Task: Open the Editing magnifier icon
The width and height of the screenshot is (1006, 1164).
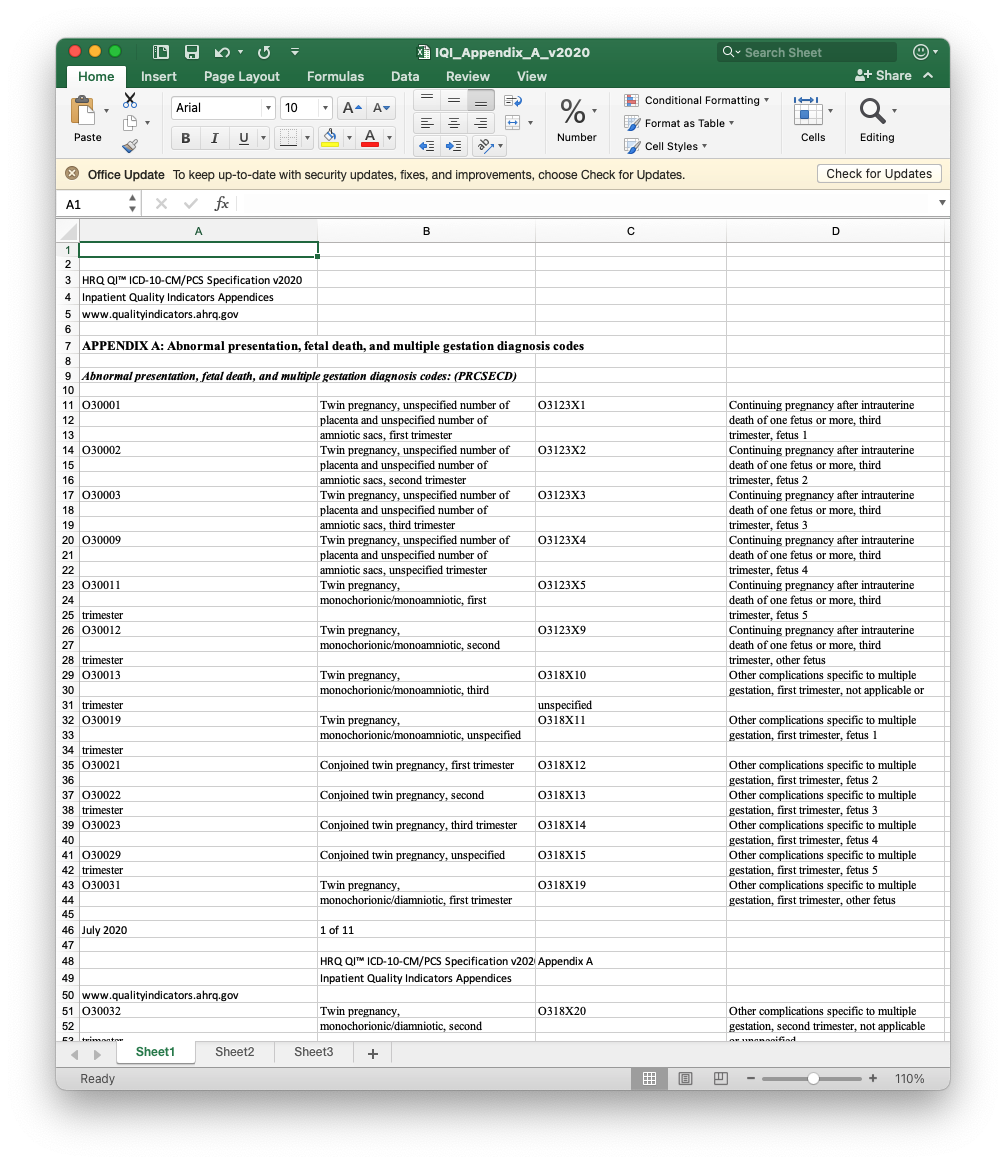Action: [x=872, y=111]
